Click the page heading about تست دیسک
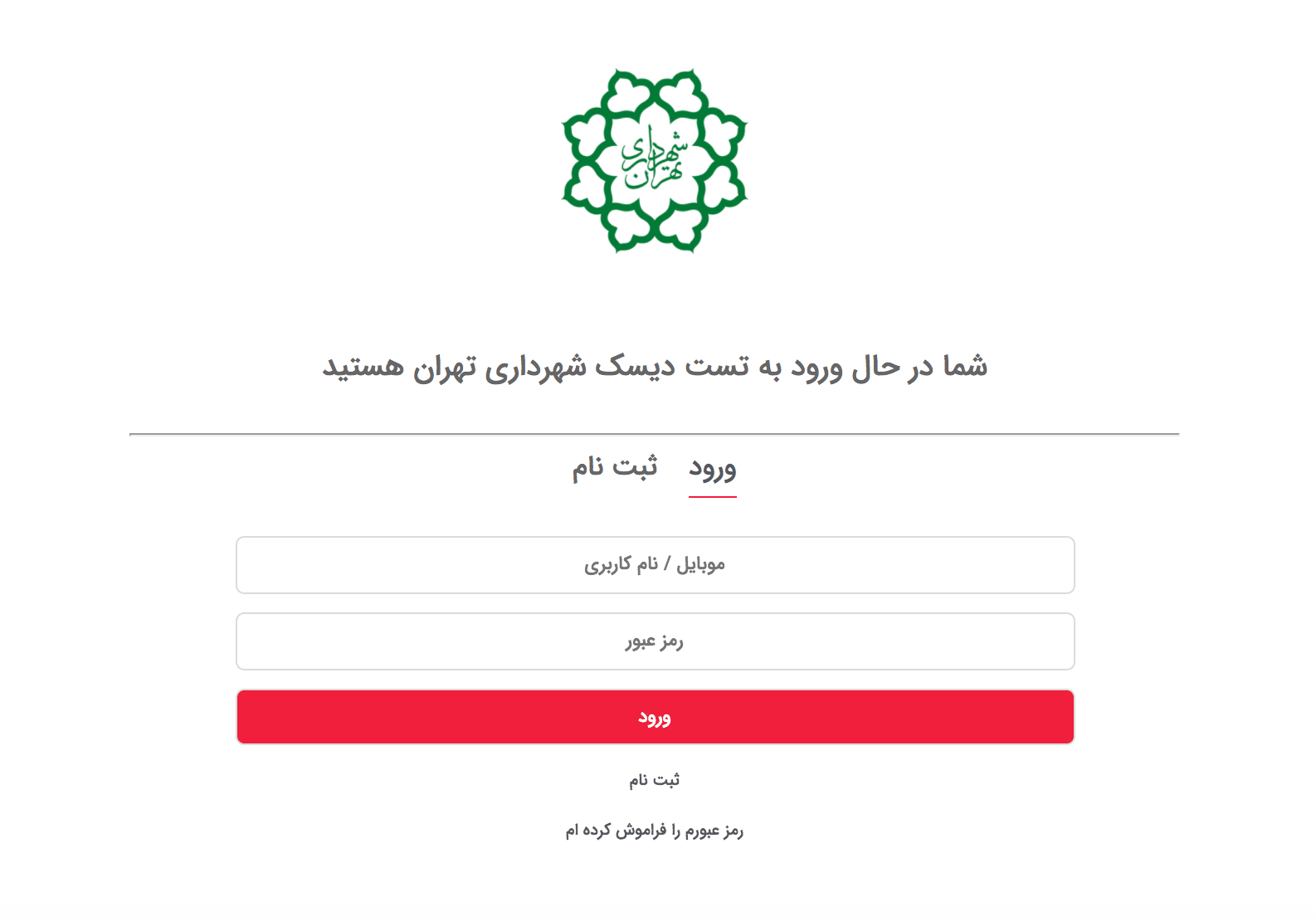Image resolution: width=1316 pixels, height=921 pixels. tap(655, 366)
